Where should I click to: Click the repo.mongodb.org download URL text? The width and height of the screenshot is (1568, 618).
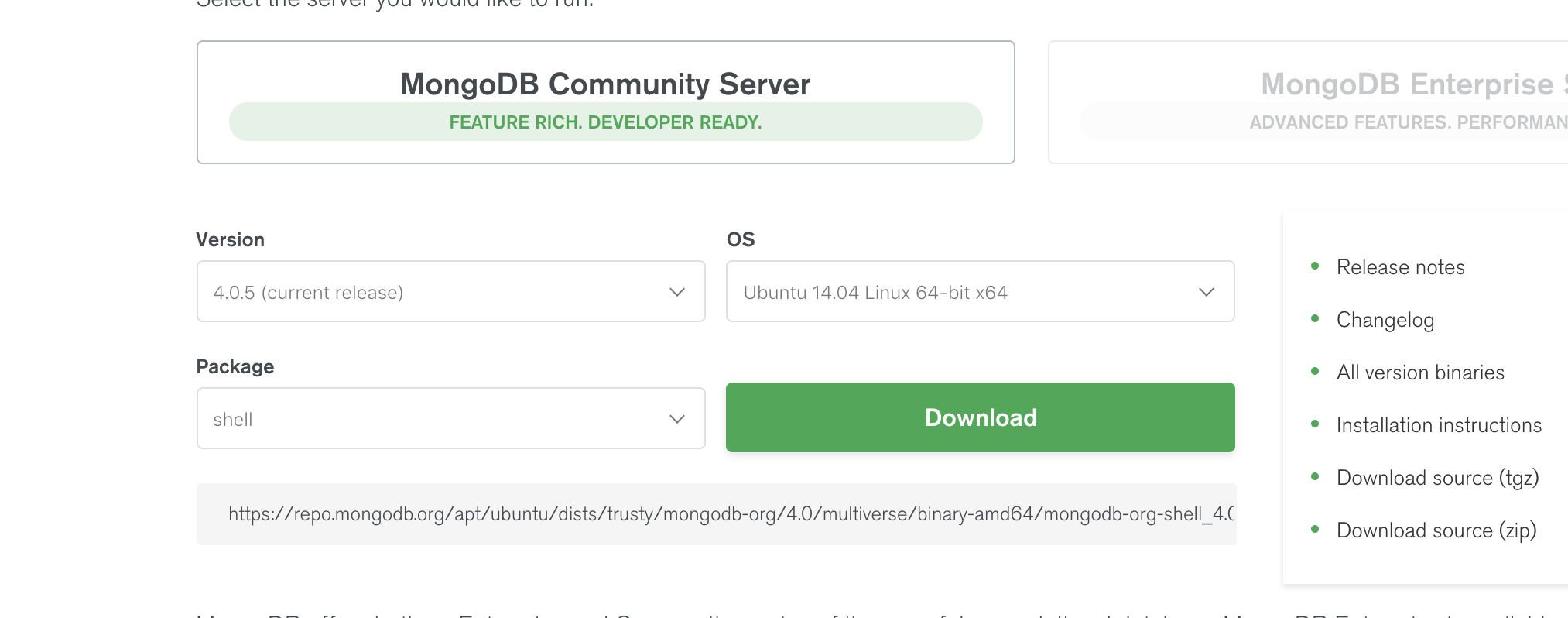point(731,514)
